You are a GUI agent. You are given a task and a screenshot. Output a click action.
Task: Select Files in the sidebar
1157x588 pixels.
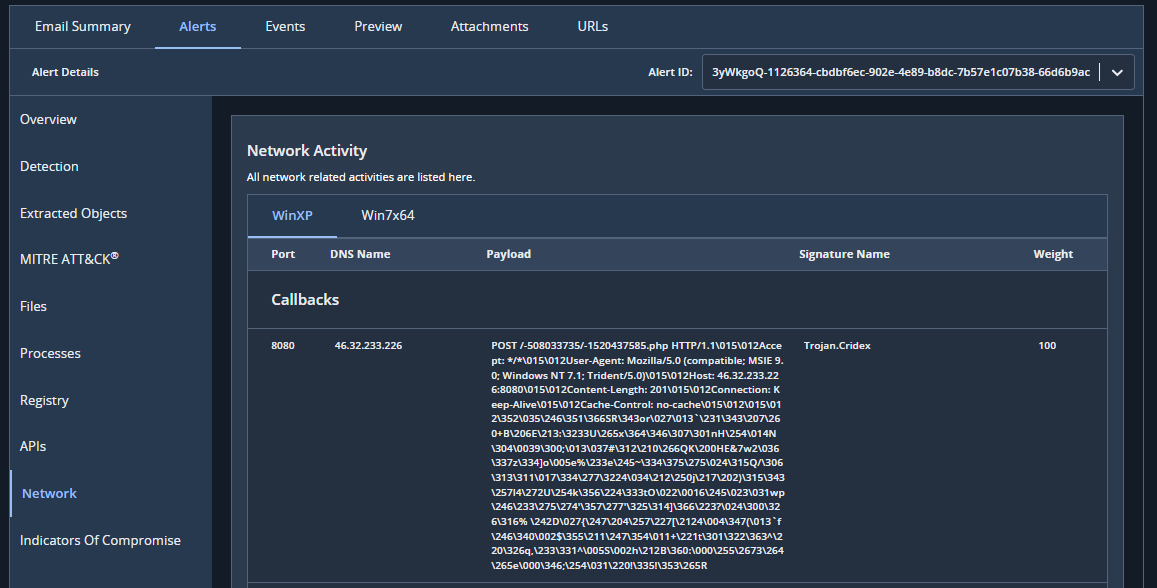[33, 306]
